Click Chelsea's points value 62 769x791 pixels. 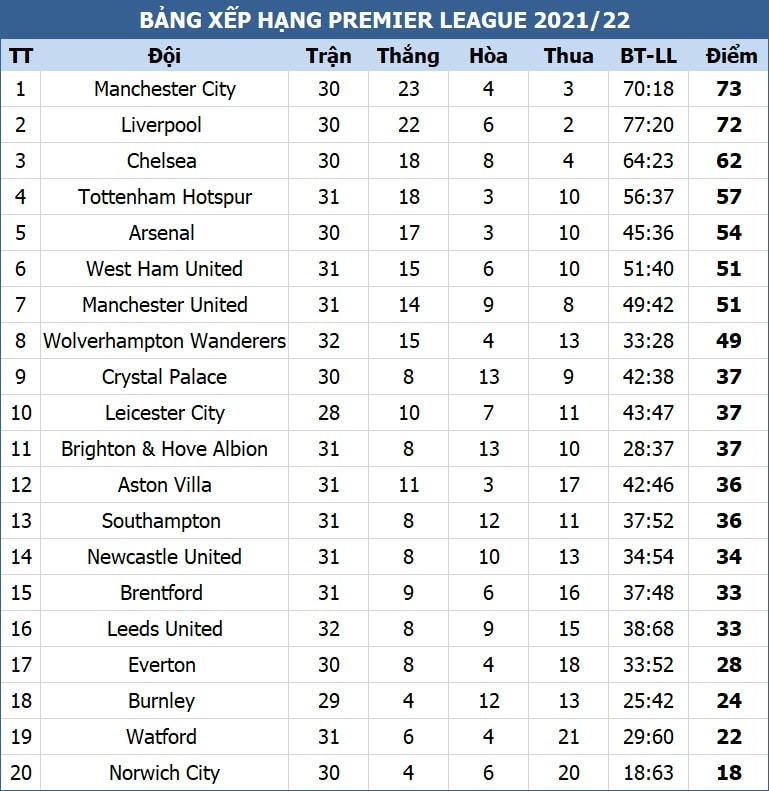(x=729, y=161)
